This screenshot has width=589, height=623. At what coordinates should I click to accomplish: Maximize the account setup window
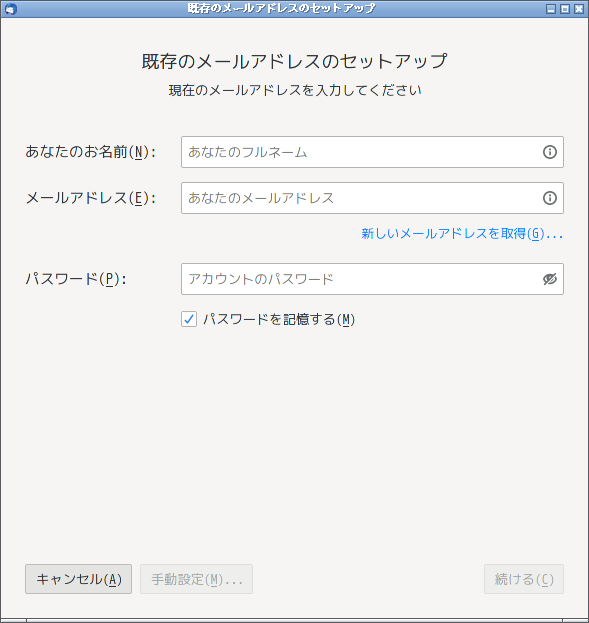click(x=565, y=9)
